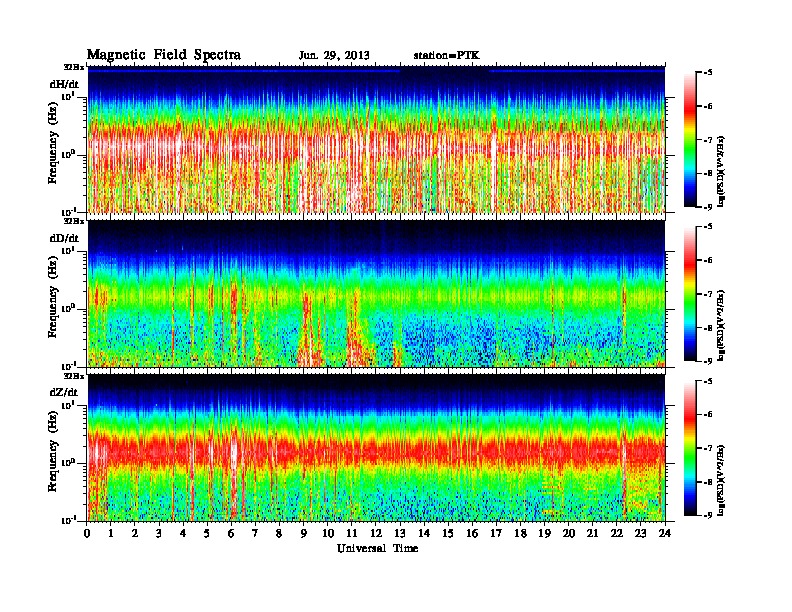This screenshot has width=792, height=612.
Task: Click the "24" hour tick label
Action: pyautogui.click(x=665, y=533)
